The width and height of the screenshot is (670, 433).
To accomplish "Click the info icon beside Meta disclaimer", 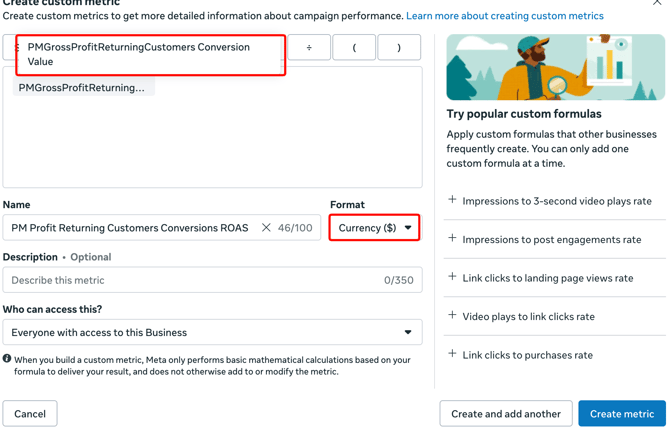I will click(7, 359).
